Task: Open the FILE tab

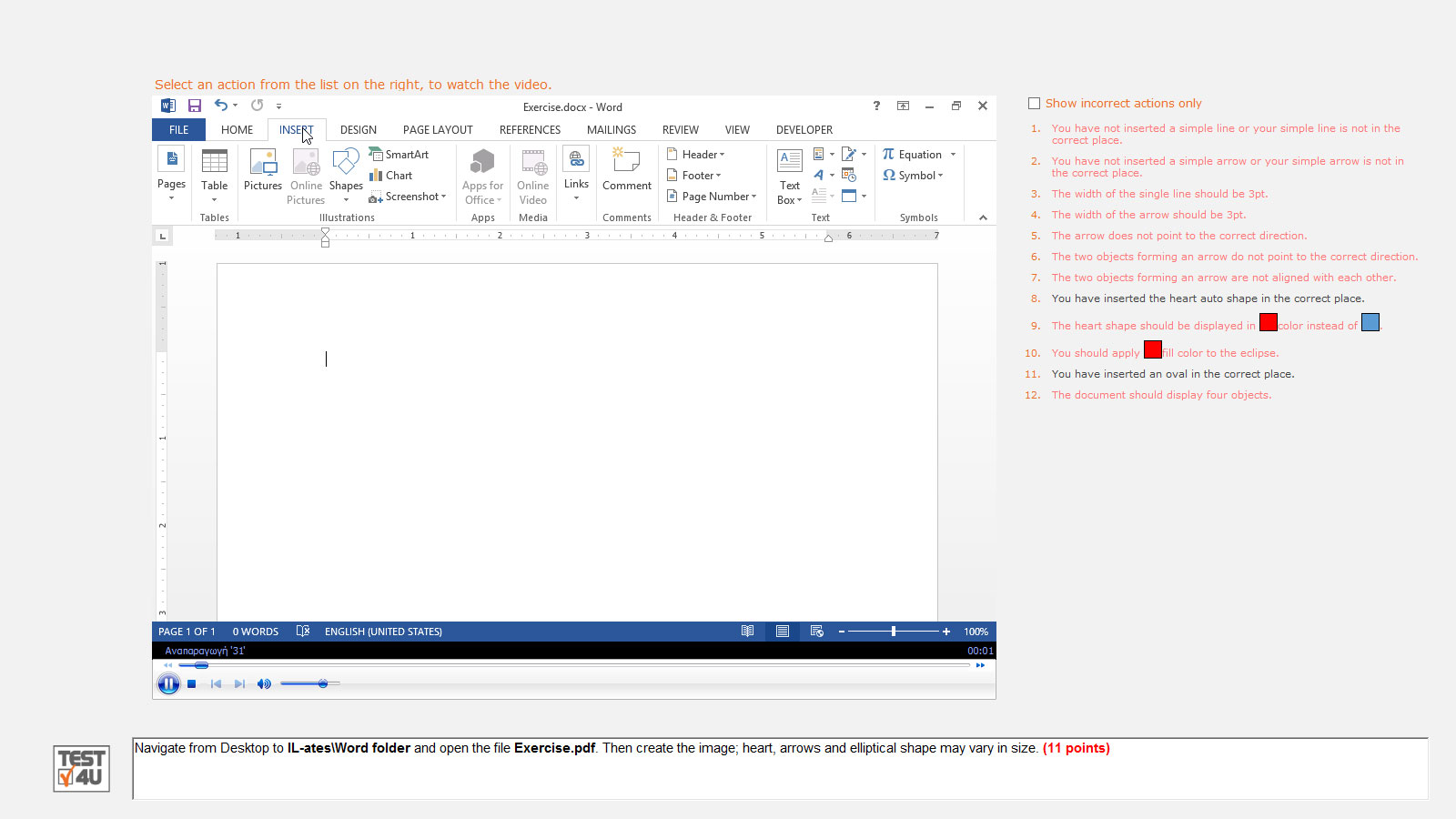Action: tap(179, 130)
